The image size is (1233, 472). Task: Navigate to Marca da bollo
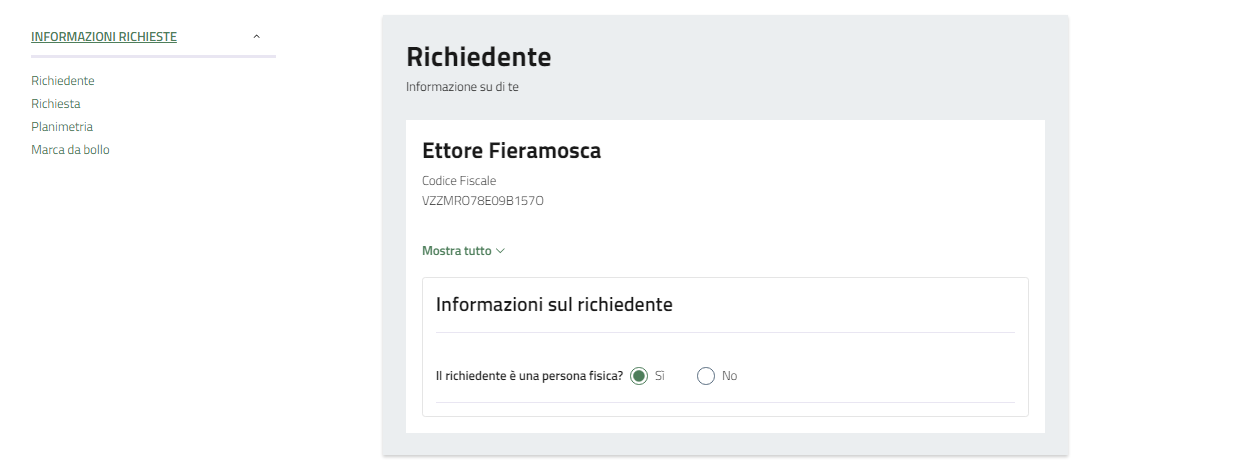pyautogui.click(x=70, y=150)
